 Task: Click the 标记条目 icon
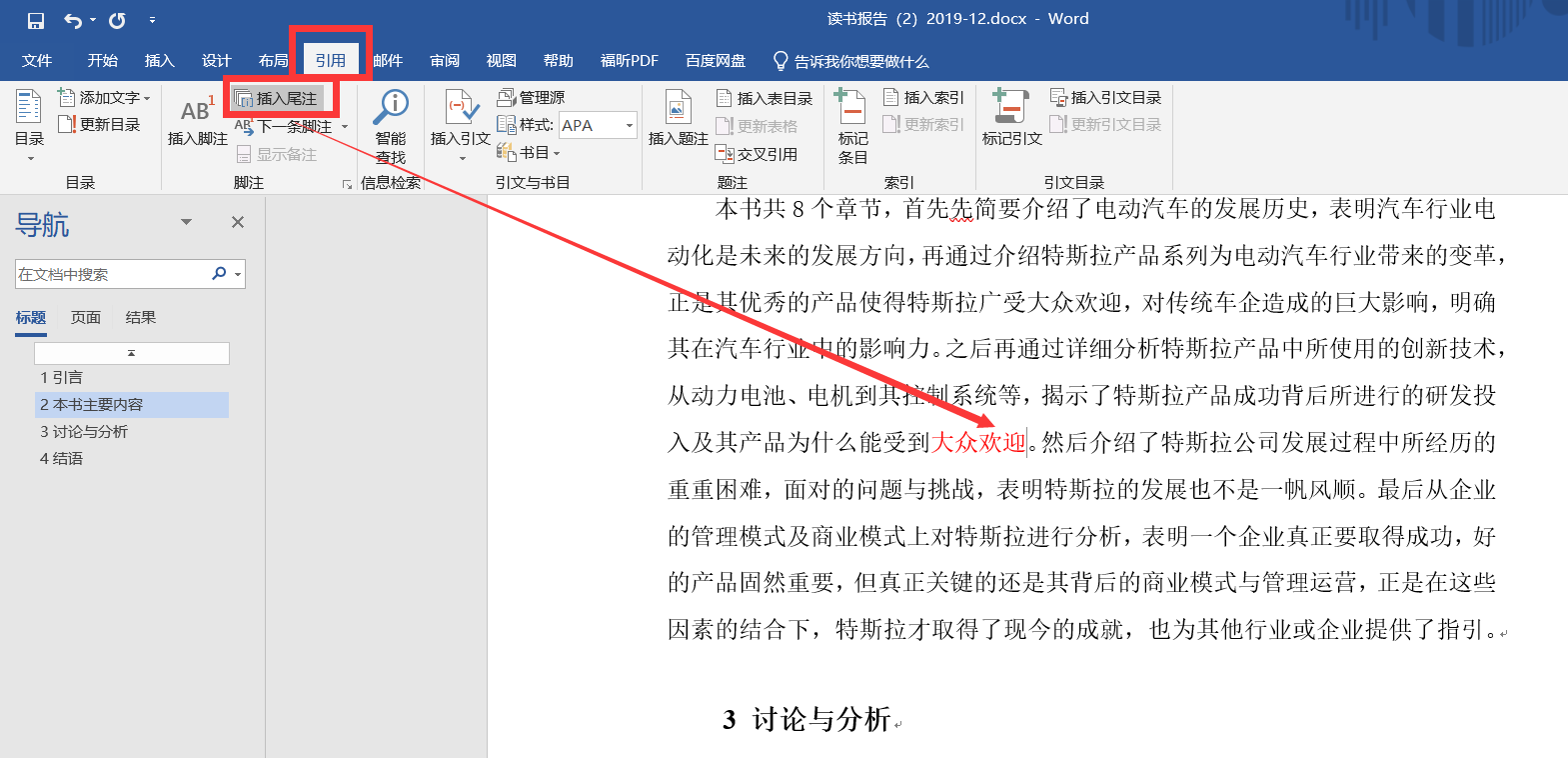(x=850, y=107)
